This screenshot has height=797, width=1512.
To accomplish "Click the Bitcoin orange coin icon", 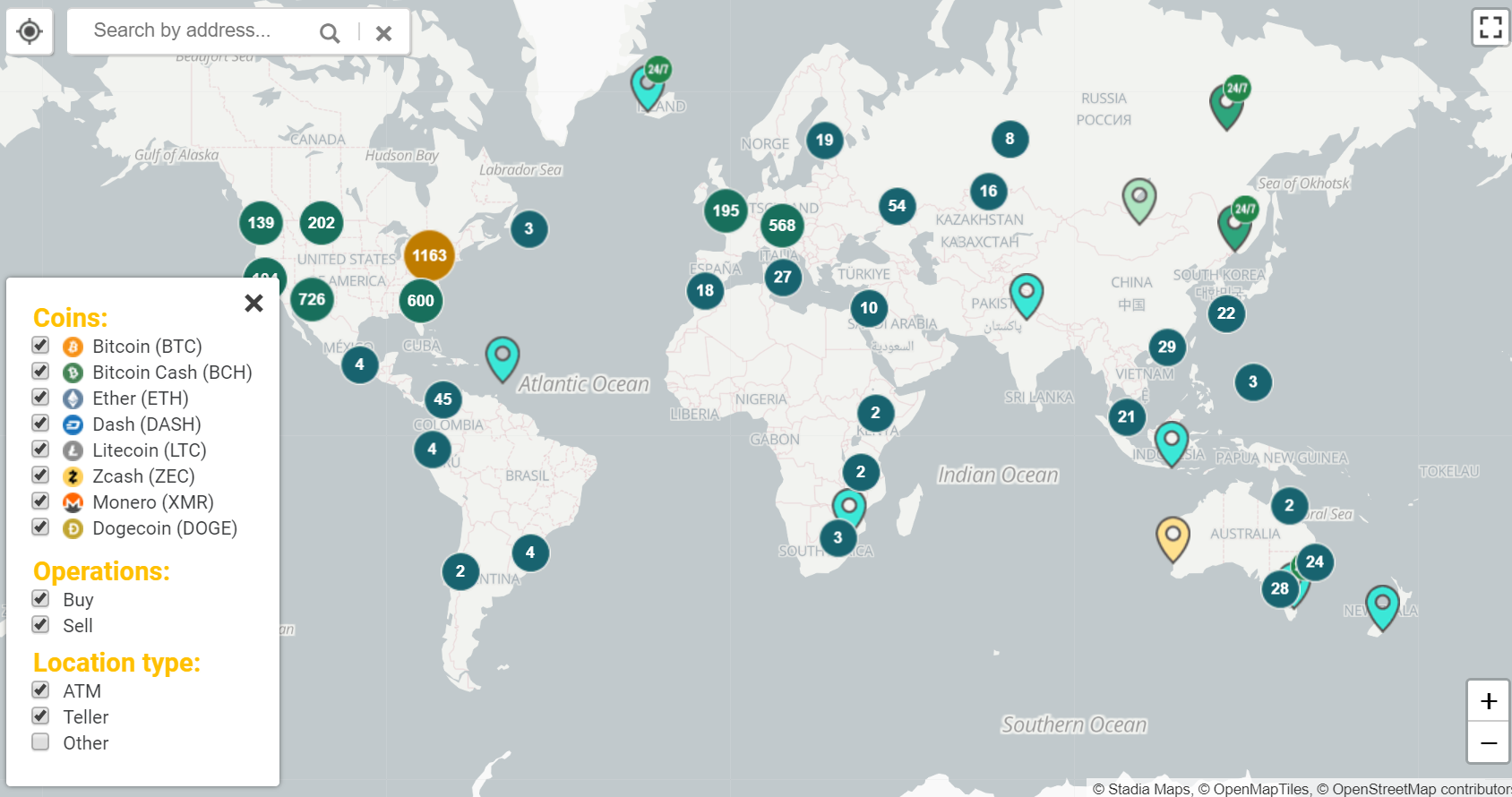I will (x=73, y=347).
